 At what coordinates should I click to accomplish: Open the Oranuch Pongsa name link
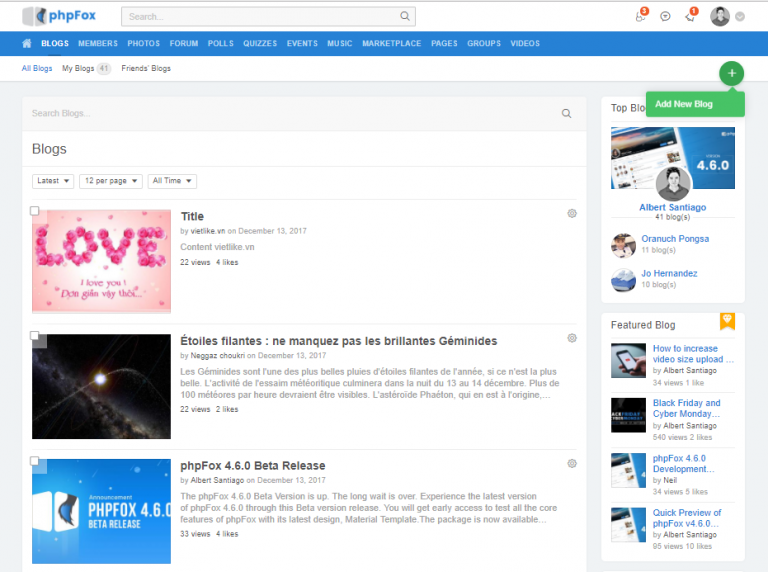click(x=675, y=239)
